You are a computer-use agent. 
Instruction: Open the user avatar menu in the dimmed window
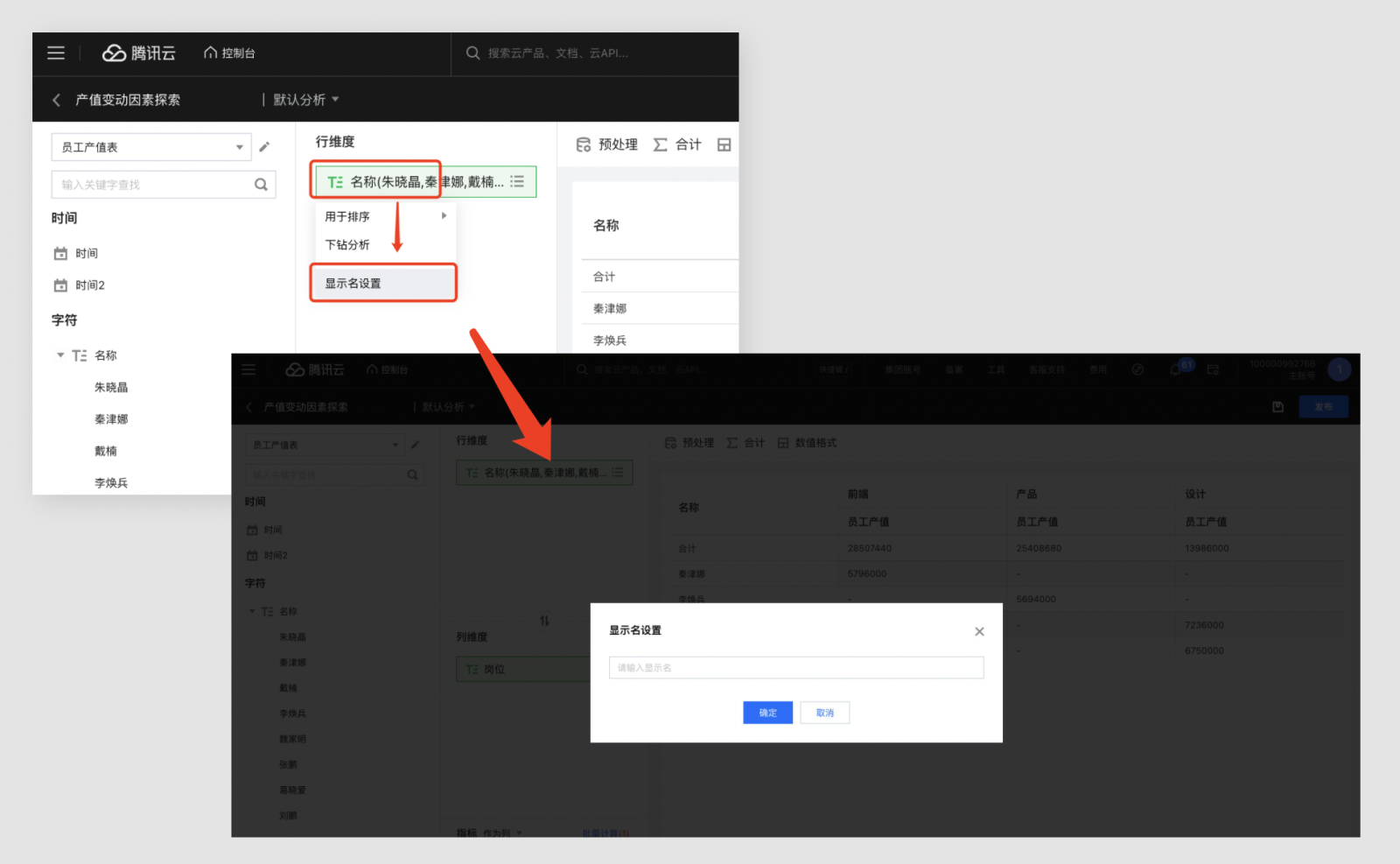pyautogui.click(x=1339, y=369)
